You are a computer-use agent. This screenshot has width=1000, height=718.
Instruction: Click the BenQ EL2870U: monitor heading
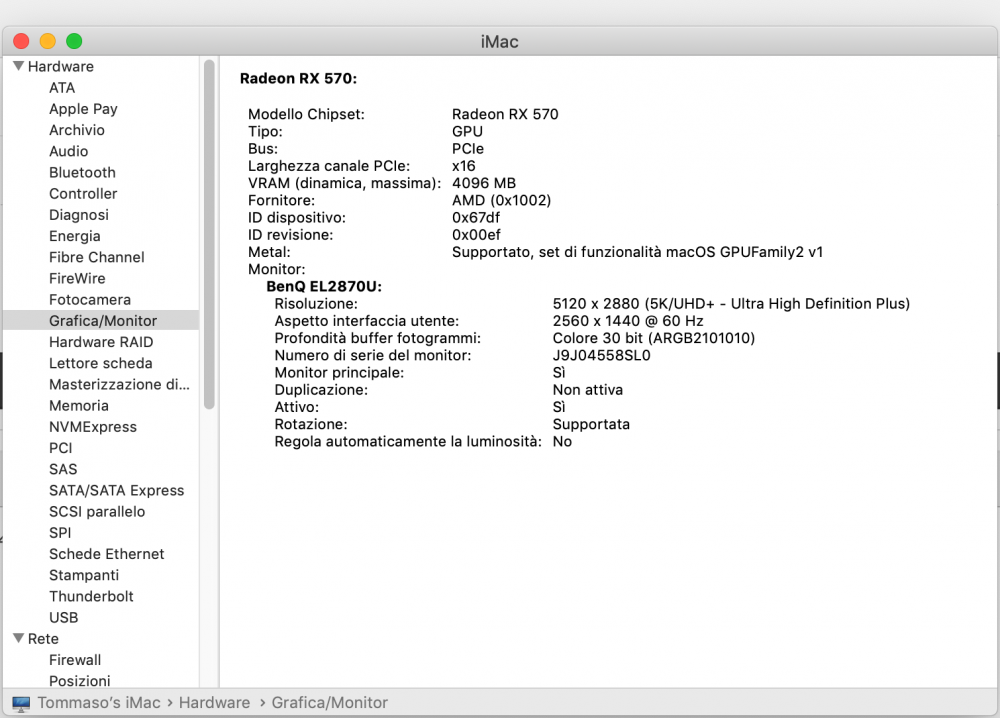[x=324, y=286]
